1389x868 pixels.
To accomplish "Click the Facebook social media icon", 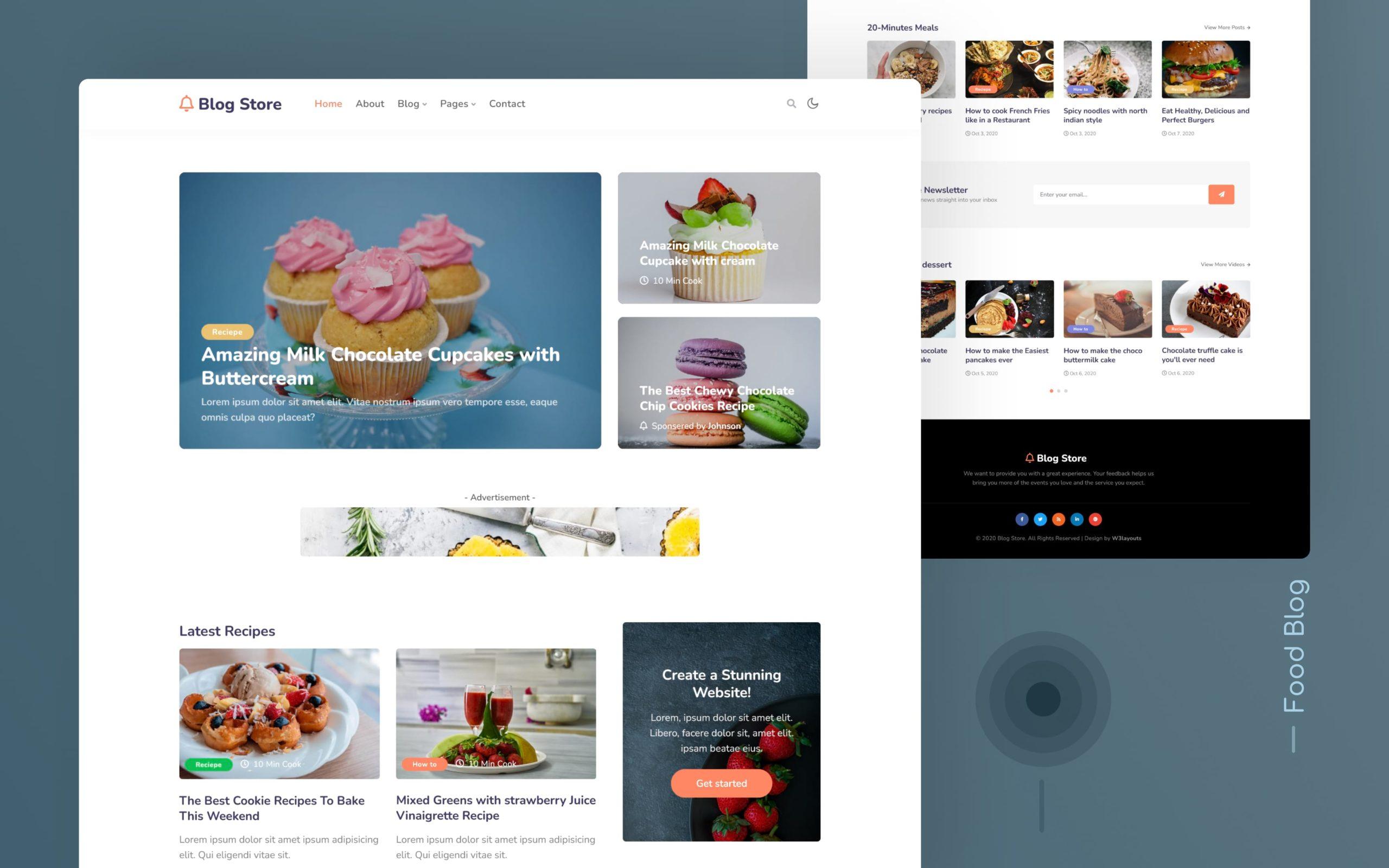I will [x=1022, y=518].
